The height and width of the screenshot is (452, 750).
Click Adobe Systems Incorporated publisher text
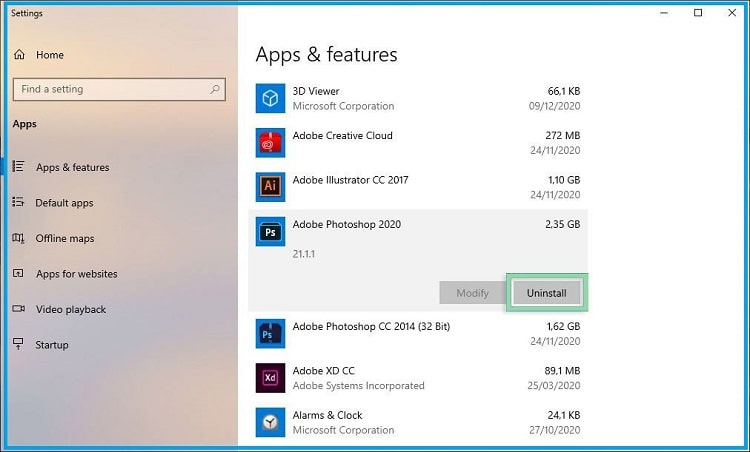click(358, 386)
